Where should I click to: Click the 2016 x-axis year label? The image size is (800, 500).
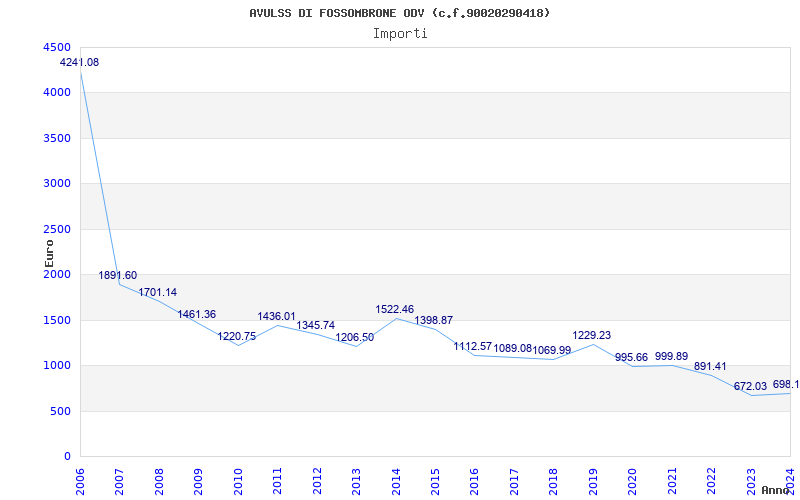click(474, 482)
